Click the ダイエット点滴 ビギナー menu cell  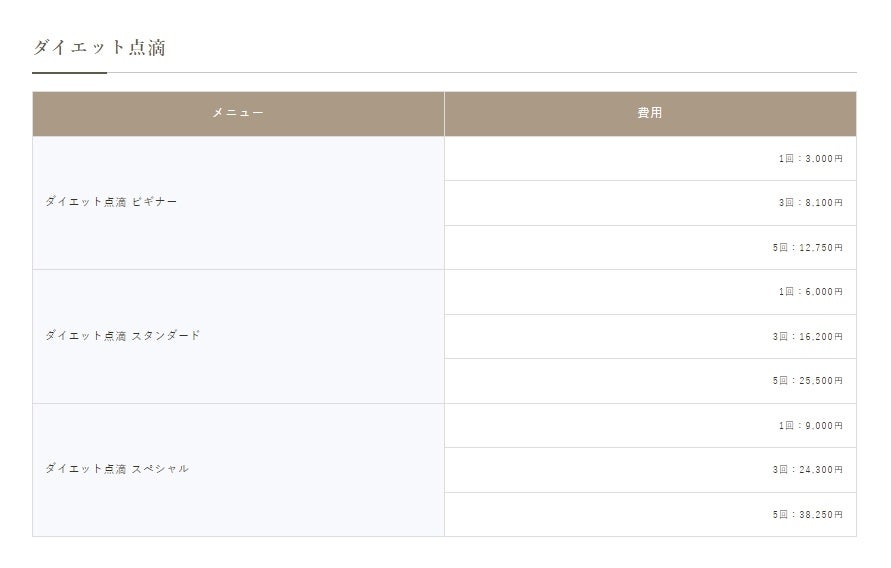click(x=238, y=203)
